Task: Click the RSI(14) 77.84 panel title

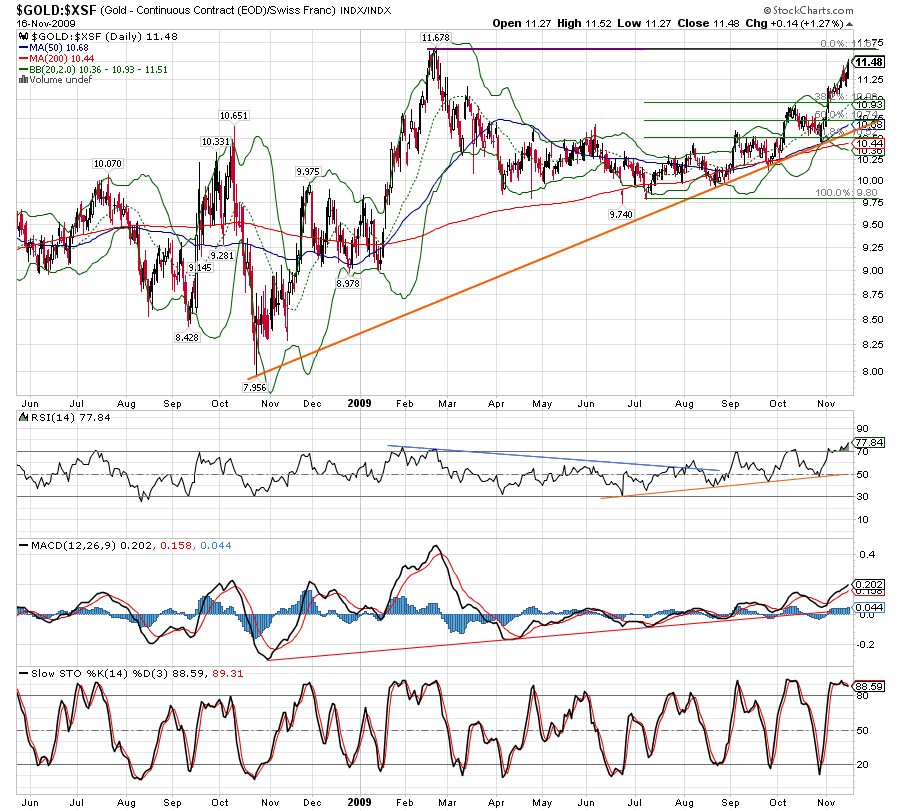Action: tap(70, 418)
